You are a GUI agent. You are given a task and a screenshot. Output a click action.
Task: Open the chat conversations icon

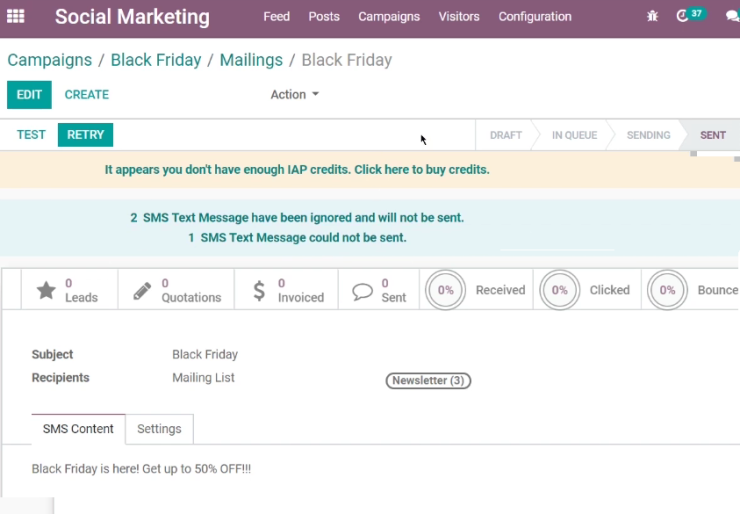tap(732, 17)
